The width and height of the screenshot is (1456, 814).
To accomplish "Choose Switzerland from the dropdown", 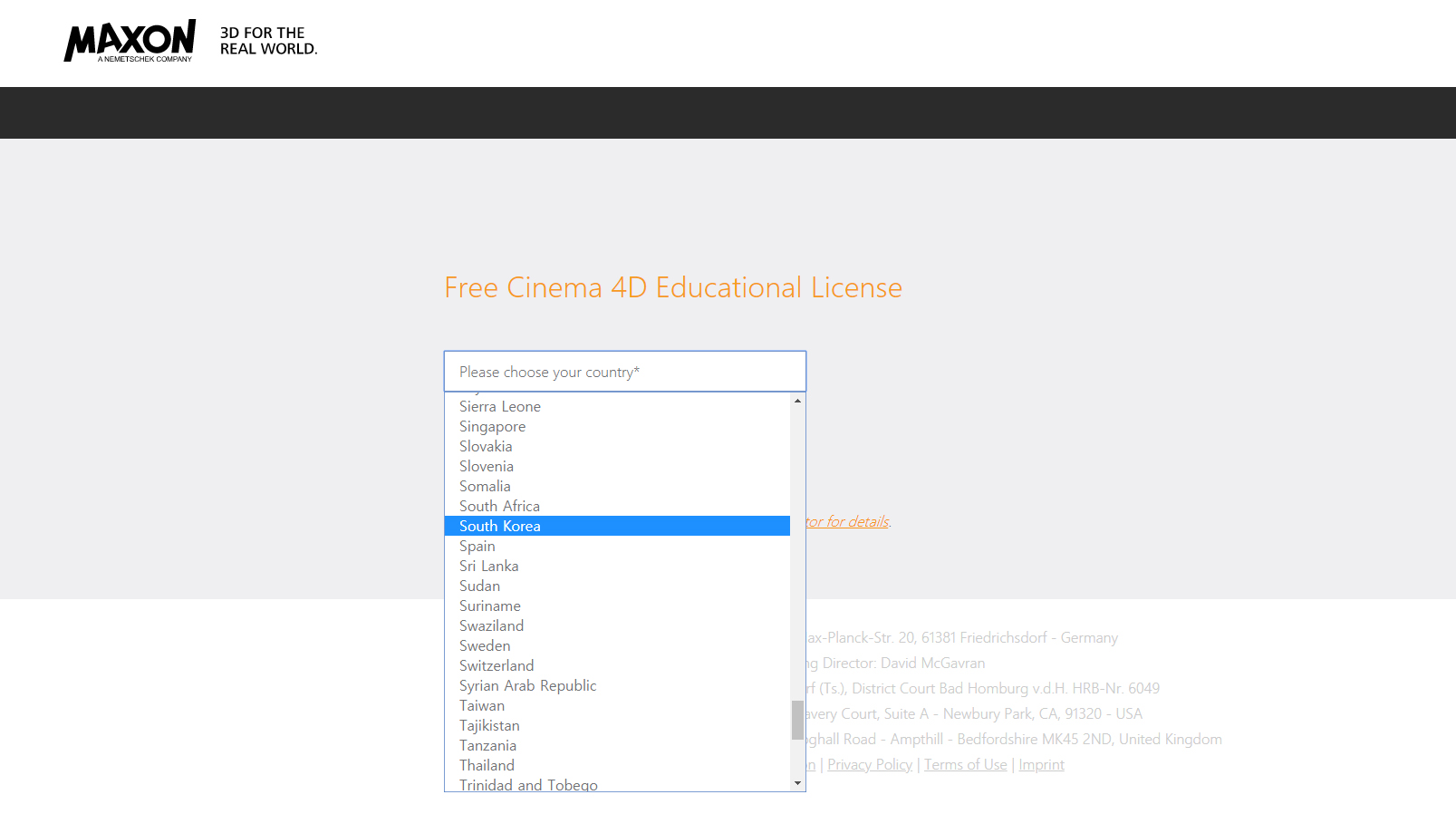I will tap(617, 665).
